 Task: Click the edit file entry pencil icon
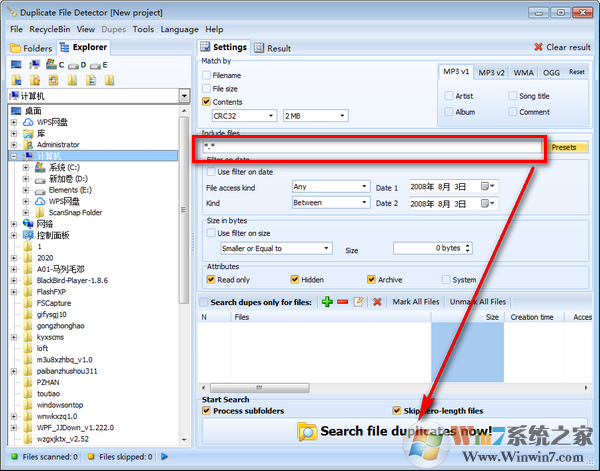[359, 302]
